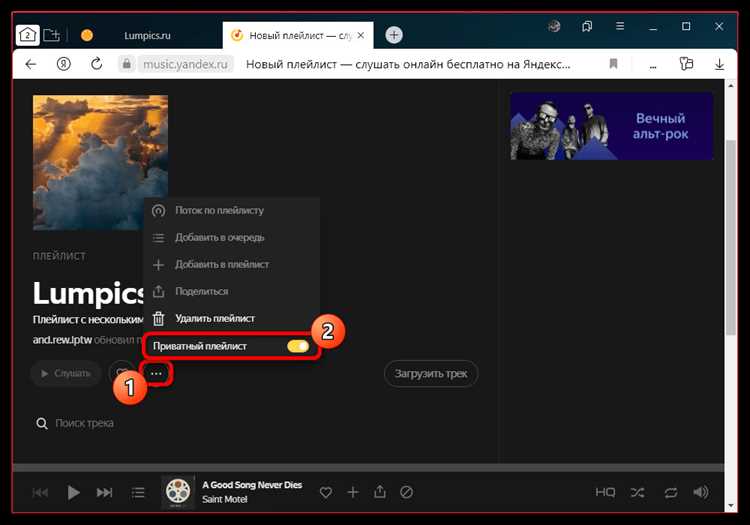Click the new tab group icon
Screen dimensions: 750x525
(52, 35)
